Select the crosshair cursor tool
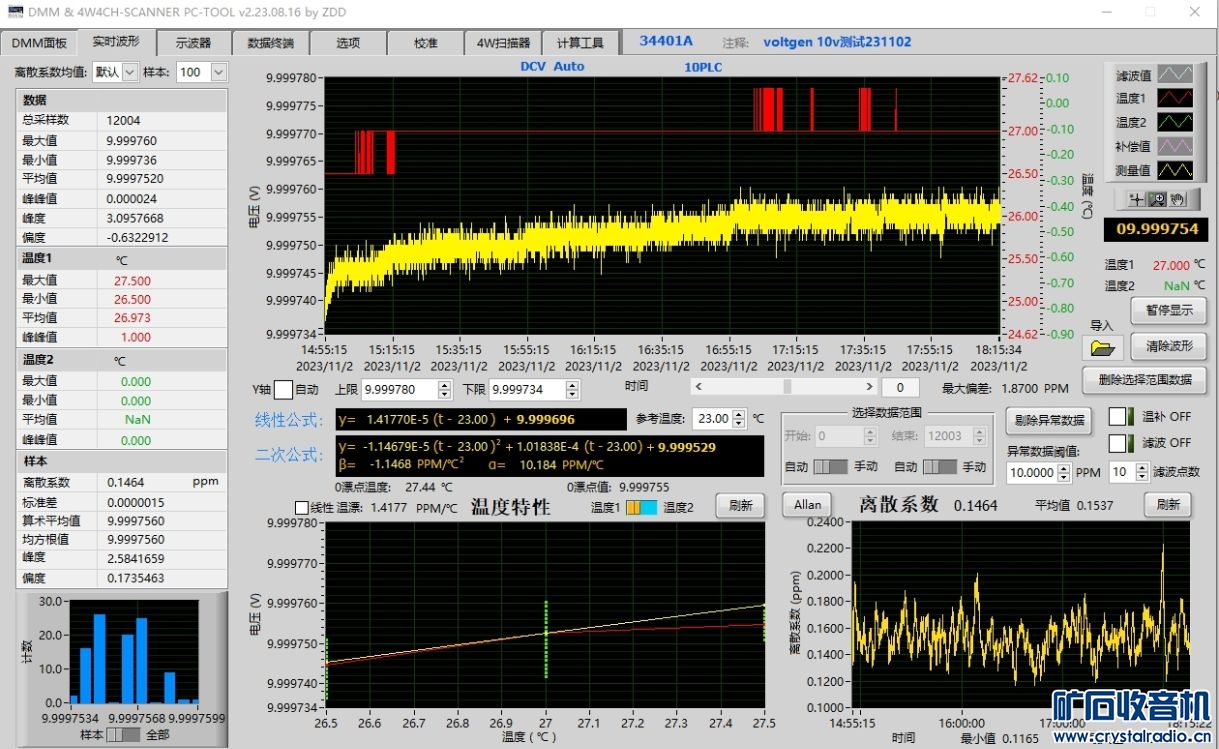 [1136, 199]
